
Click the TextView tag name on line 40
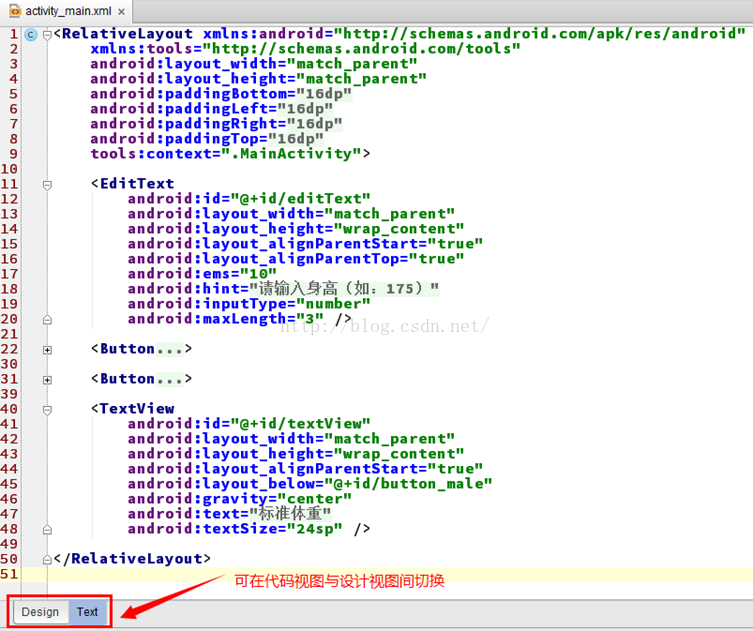click(x=137, y=409)
